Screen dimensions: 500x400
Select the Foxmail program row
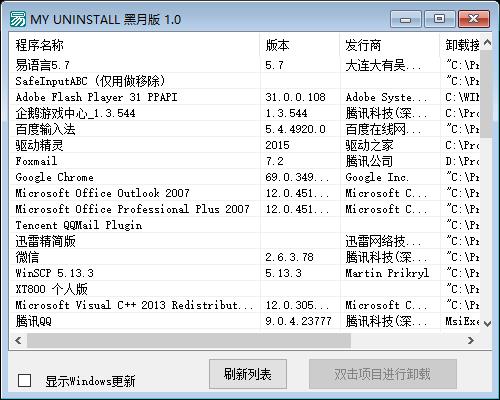(245, 161)
